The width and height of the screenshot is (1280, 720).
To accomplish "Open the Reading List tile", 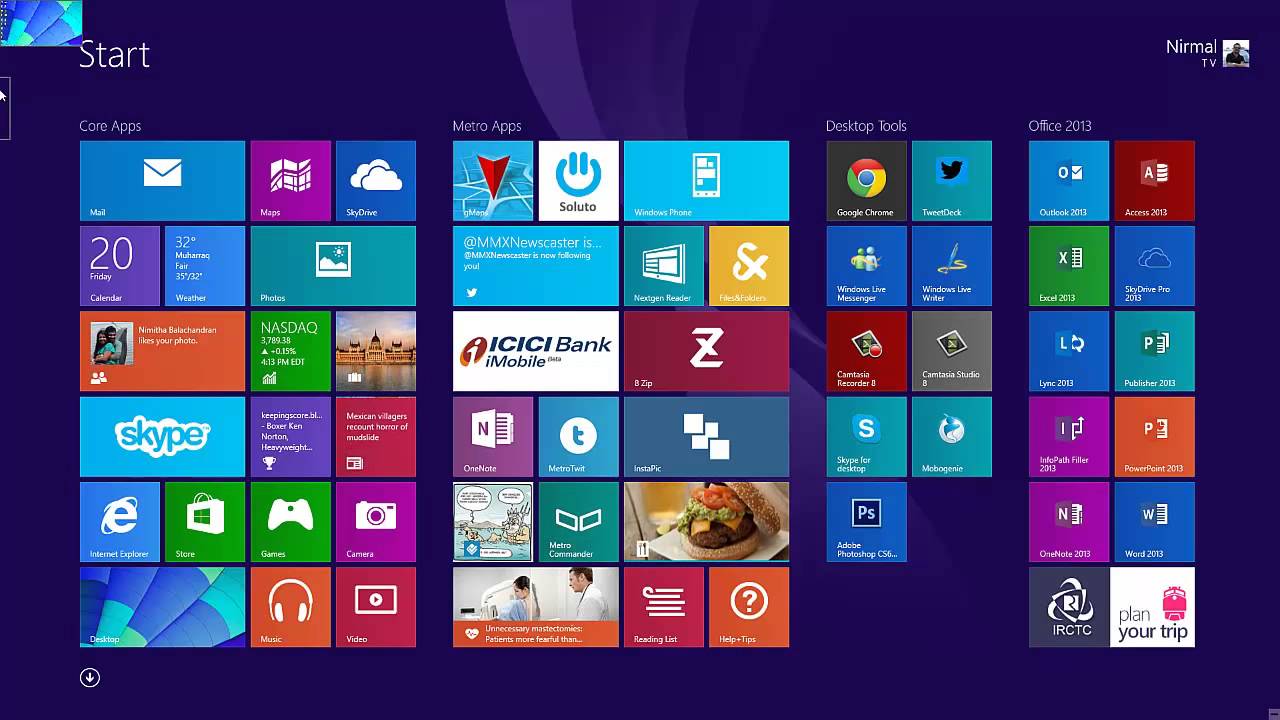I will click(x=663, y=607).
